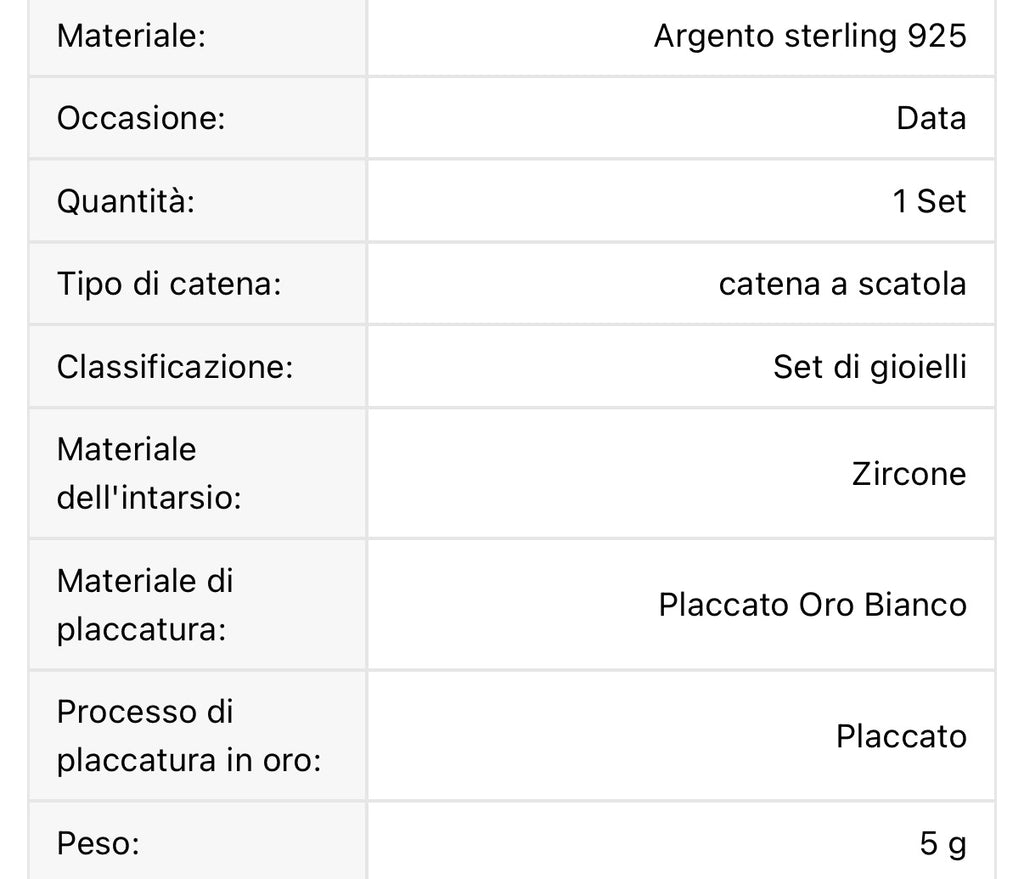Viewport: 1024px width, 879px height.
Task: Select the 'Argento sterling 925' value
Action: click(x=810, y=36)
